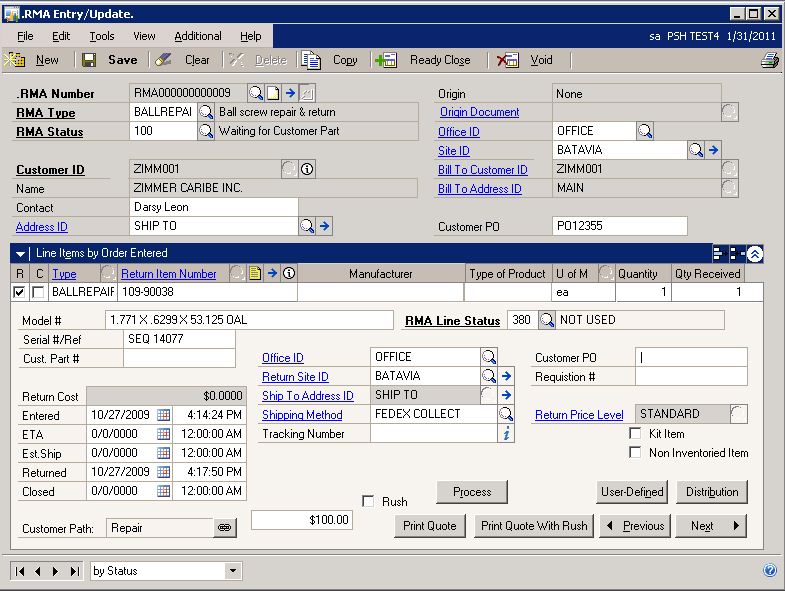Click the Void toolbar icon
The width and height of the screenshot is (785, 591).
(508, 60)
